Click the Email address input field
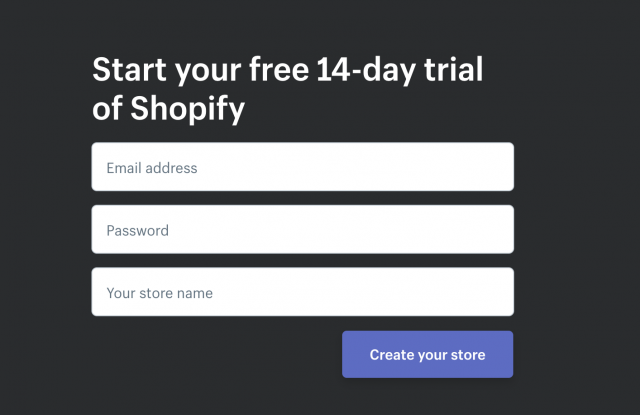The height and width of the screenshot is (415, 640). (x=302, y=166)
